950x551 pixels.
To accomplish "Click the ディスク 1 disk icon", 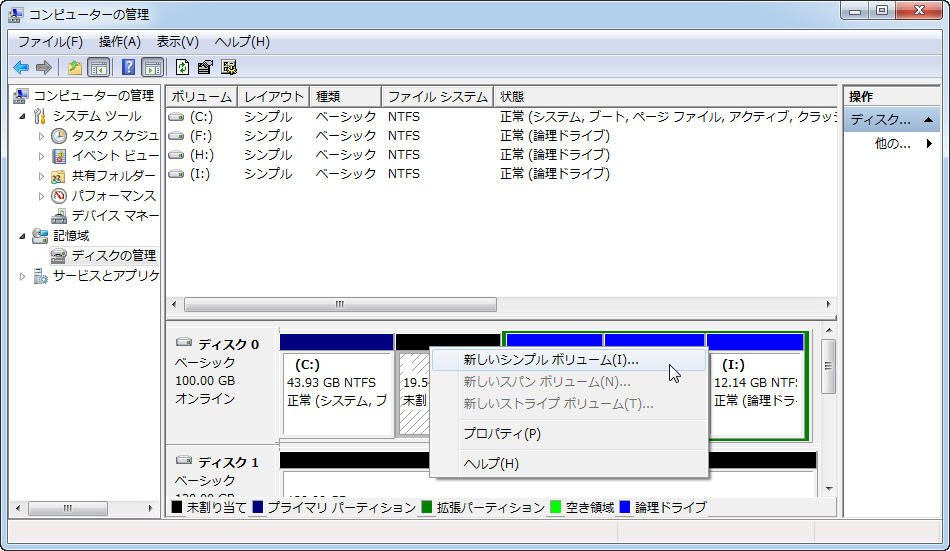I will pyautogui.click(x=184, y=461).
